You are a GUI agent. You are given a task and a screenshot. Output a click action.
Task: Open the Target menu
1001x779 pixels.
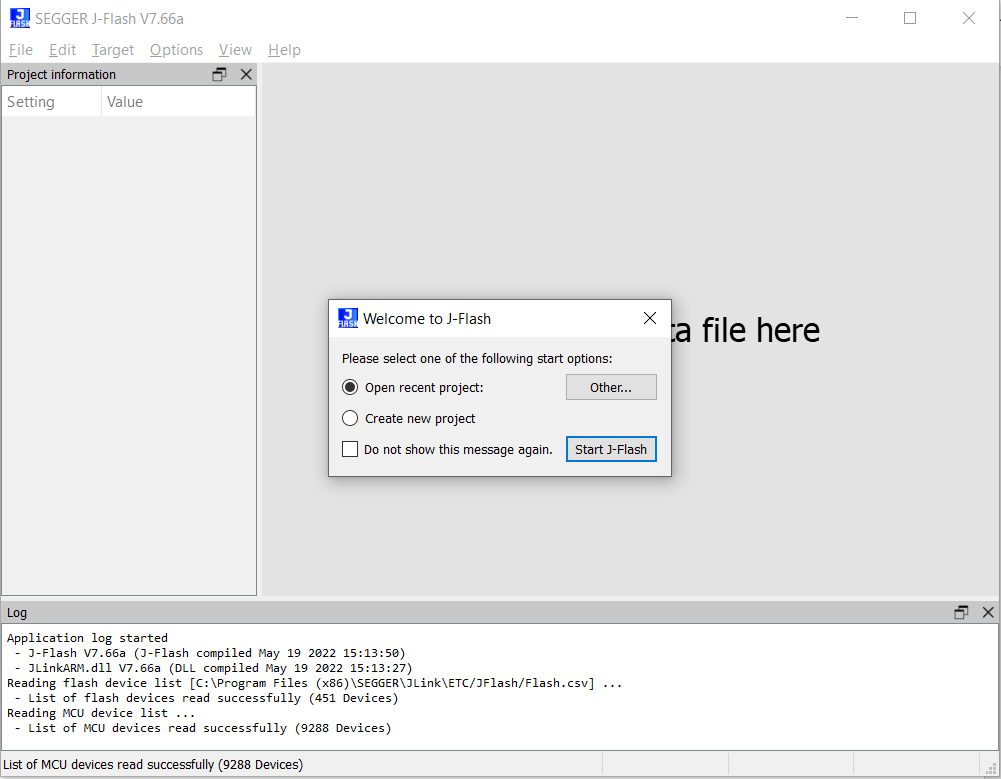tap(112, 50)
